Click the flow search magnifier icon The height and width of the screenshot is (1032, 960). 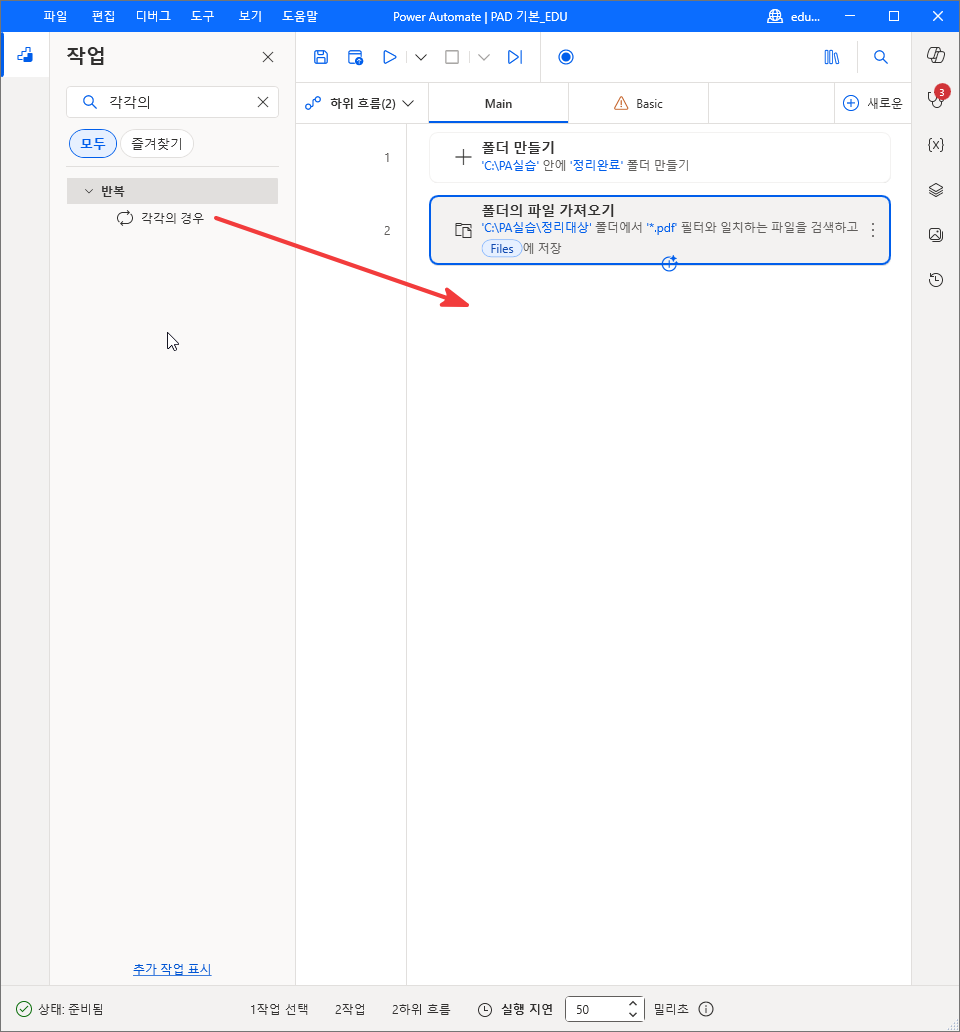pyautogui.click(x=880, y=57)
